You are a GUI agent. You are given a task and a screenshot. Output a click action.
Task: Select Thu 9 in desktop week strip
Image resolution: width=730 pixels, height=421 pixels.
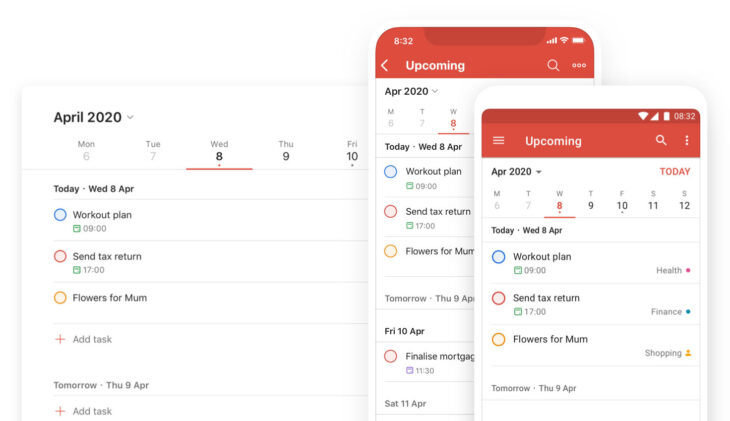(x=286, y=151)
